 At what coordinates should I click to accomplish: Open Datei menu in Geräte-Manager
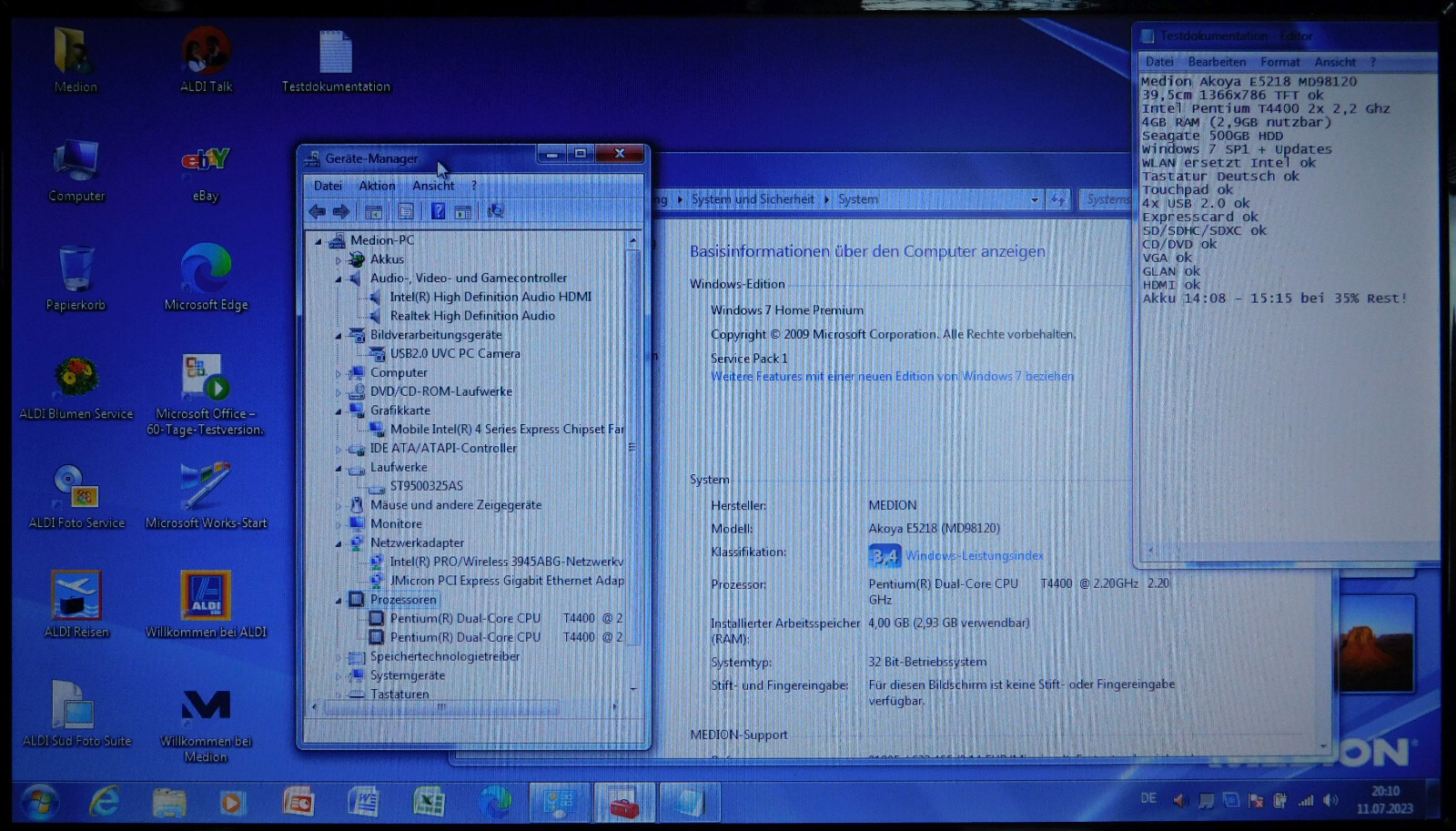coord(328,186)
